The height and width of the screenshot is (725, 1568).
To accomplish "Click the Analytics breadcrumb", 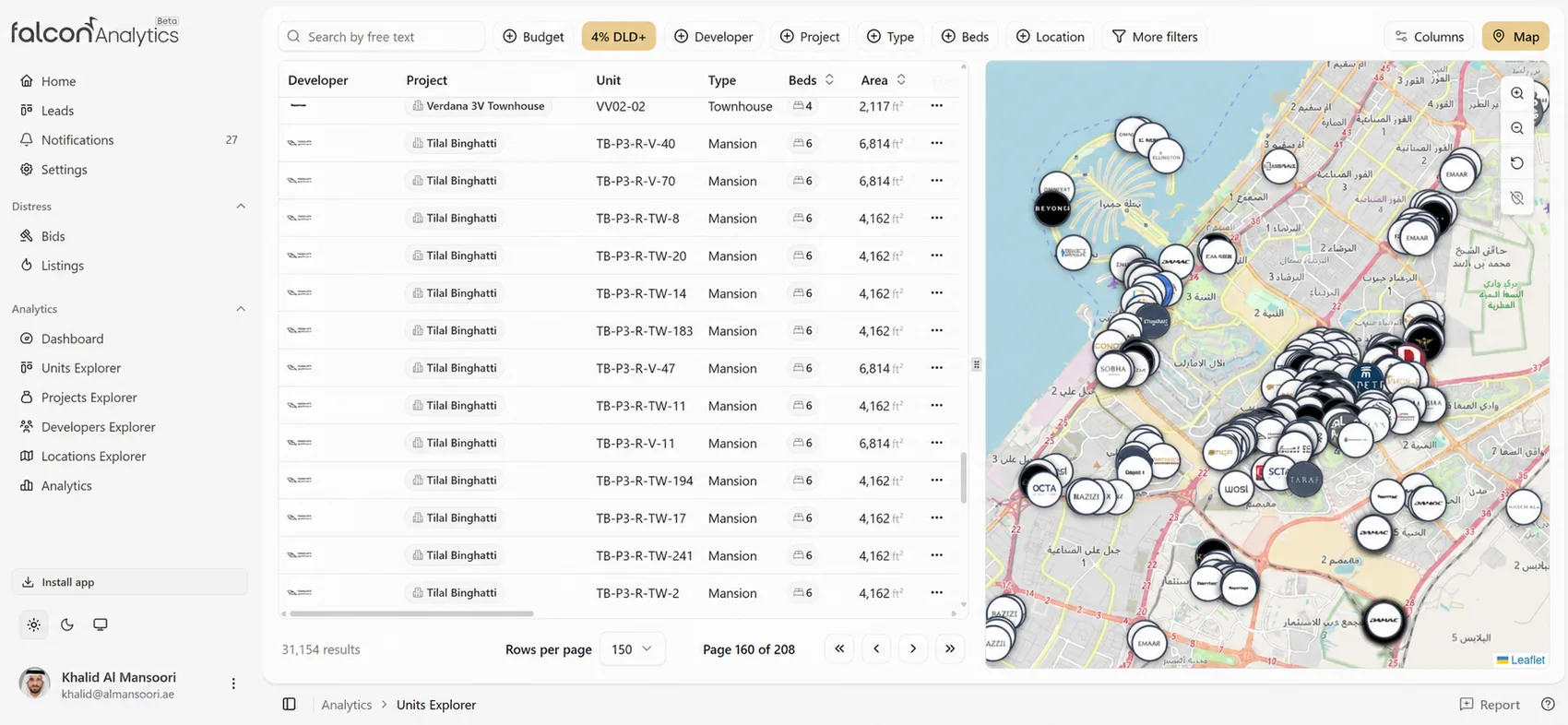I will (347, 705).
